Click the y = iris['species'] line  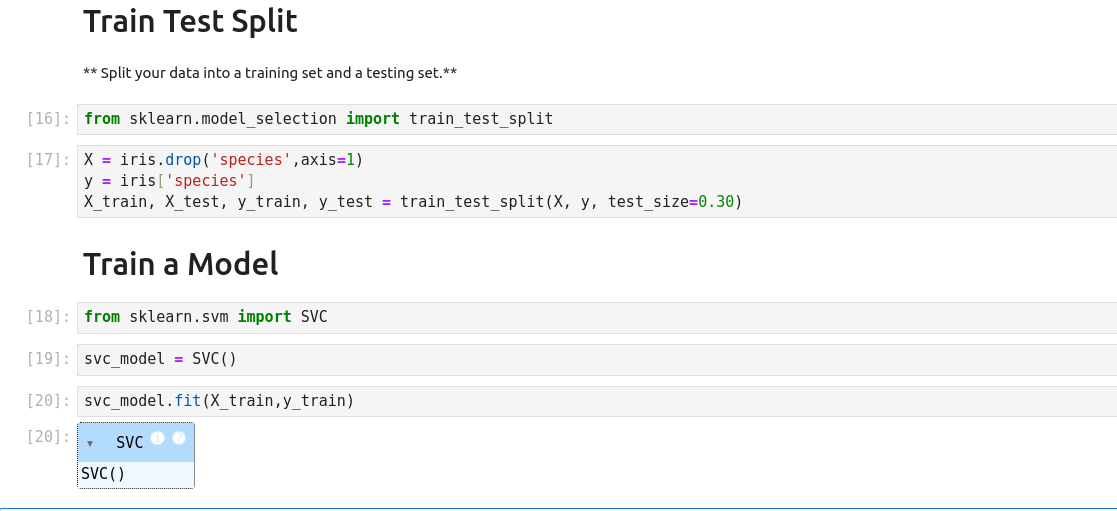pyautogui.click(x=169, y=181)
